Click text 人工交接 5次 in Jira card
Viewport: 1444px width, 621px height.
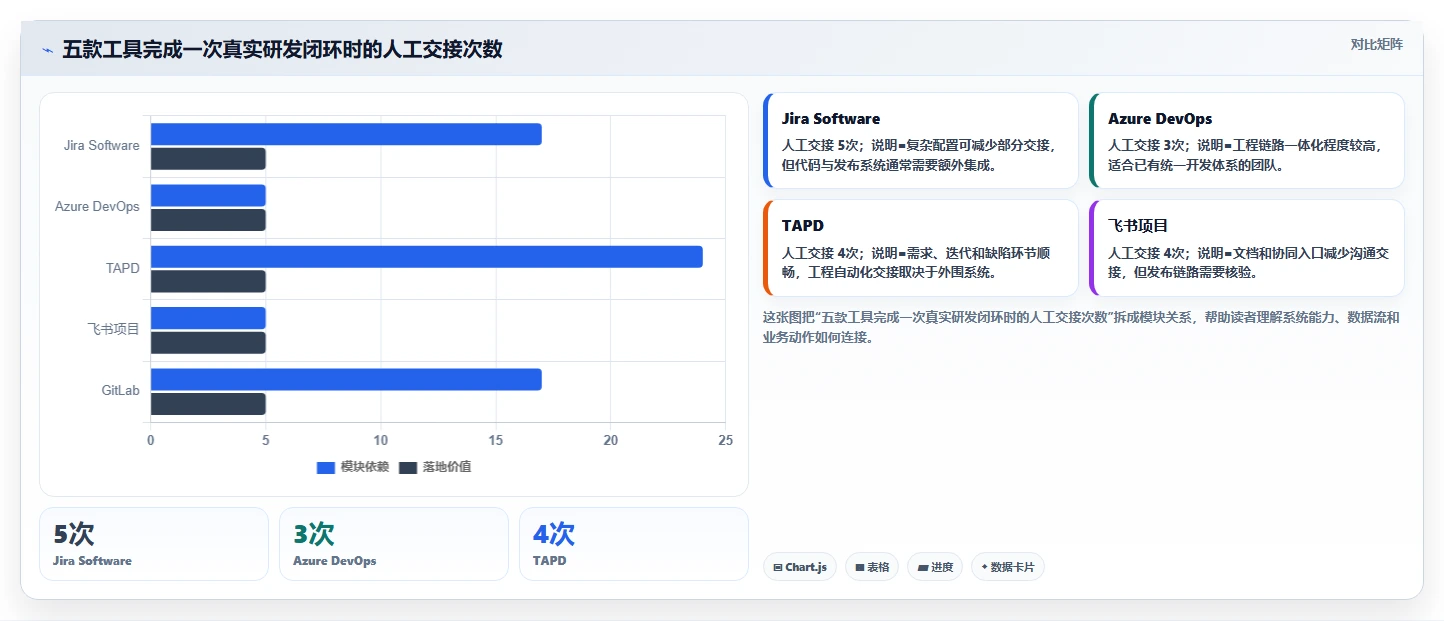[x=823, y=145]
